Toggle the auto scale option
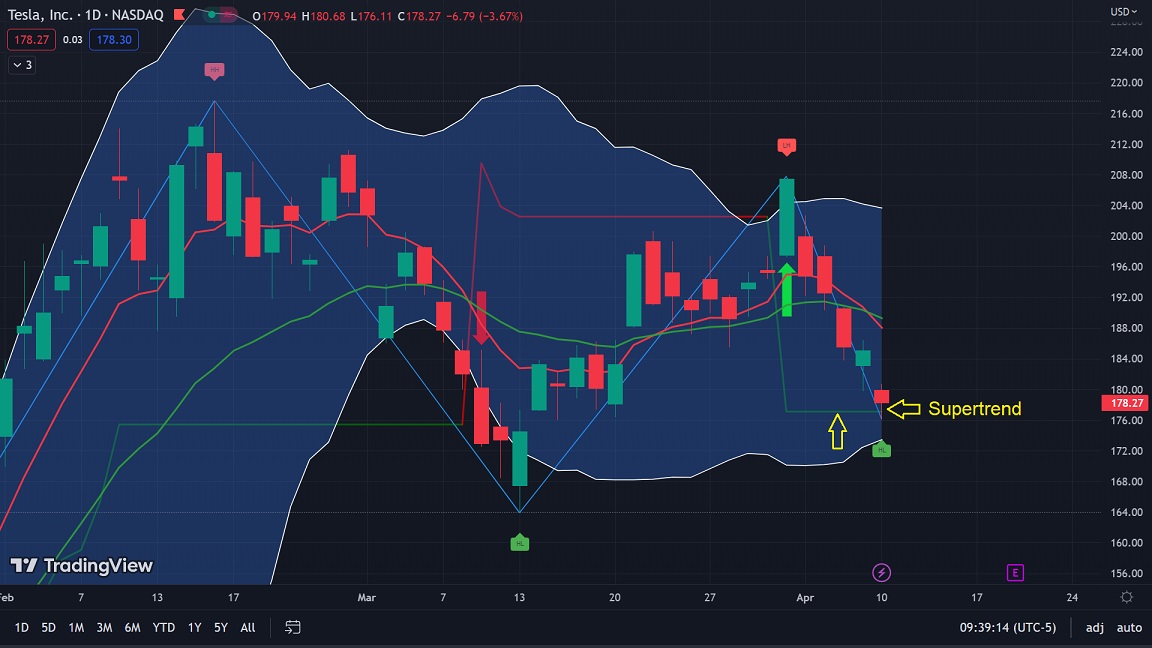Screen dimensions: 1152x648 point(1129,627)
